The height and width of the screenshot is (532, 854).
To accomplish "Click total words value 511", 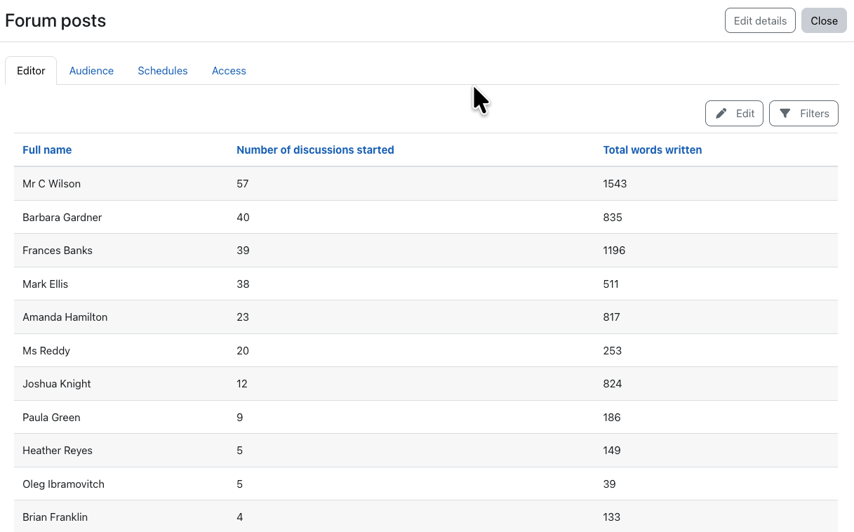I will coord(611,284).
